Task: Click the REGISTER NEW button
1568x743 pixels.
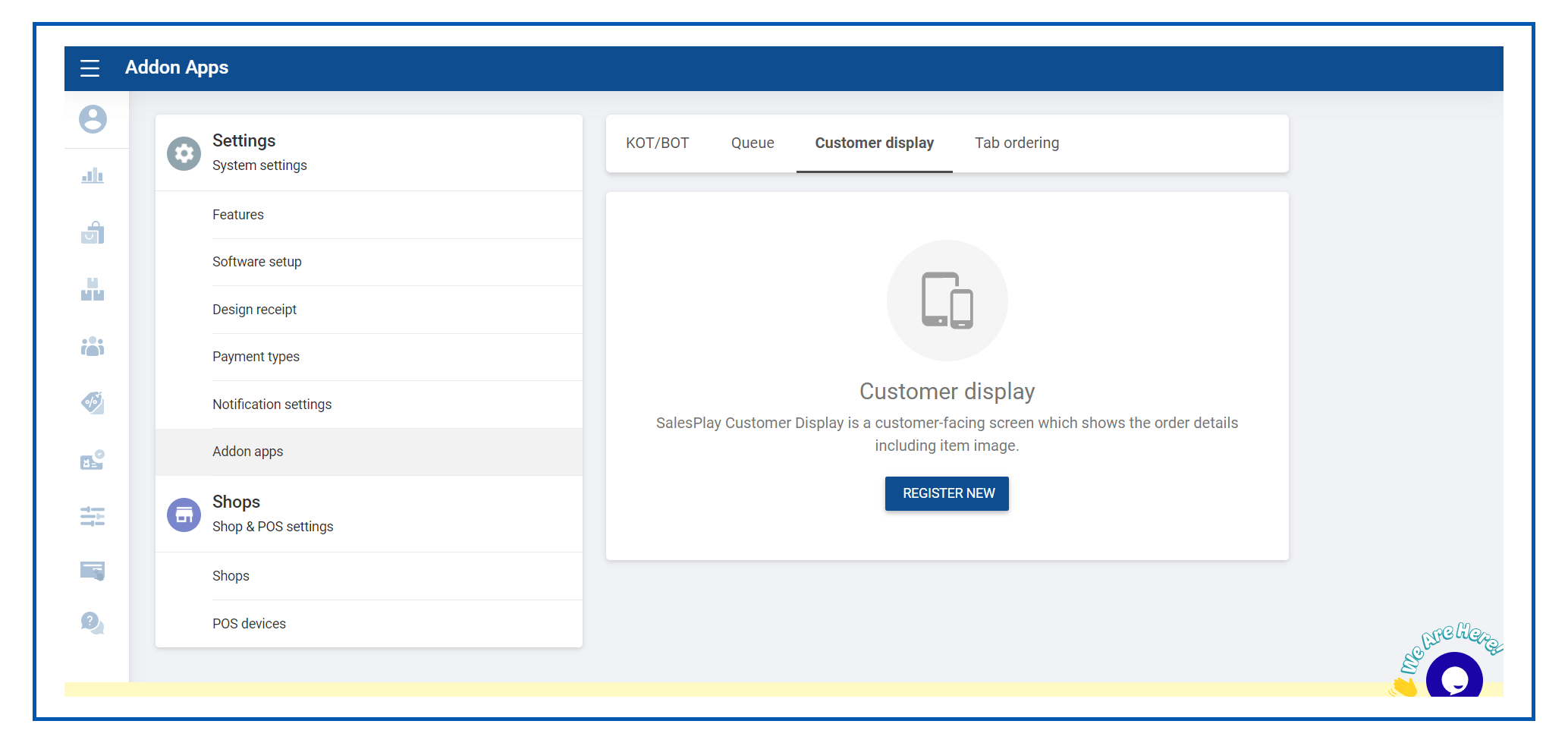Action: point(947,493)
